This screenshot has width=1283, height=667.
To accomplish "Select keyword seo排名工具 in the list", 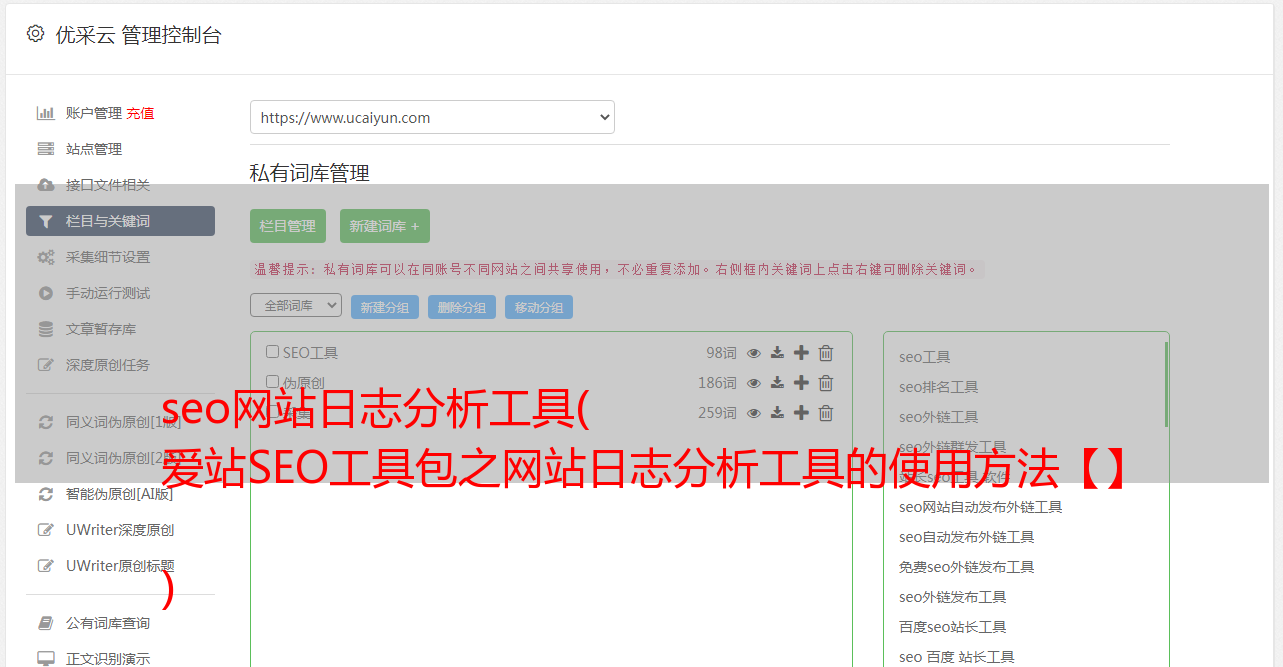I will coord(938,387).
